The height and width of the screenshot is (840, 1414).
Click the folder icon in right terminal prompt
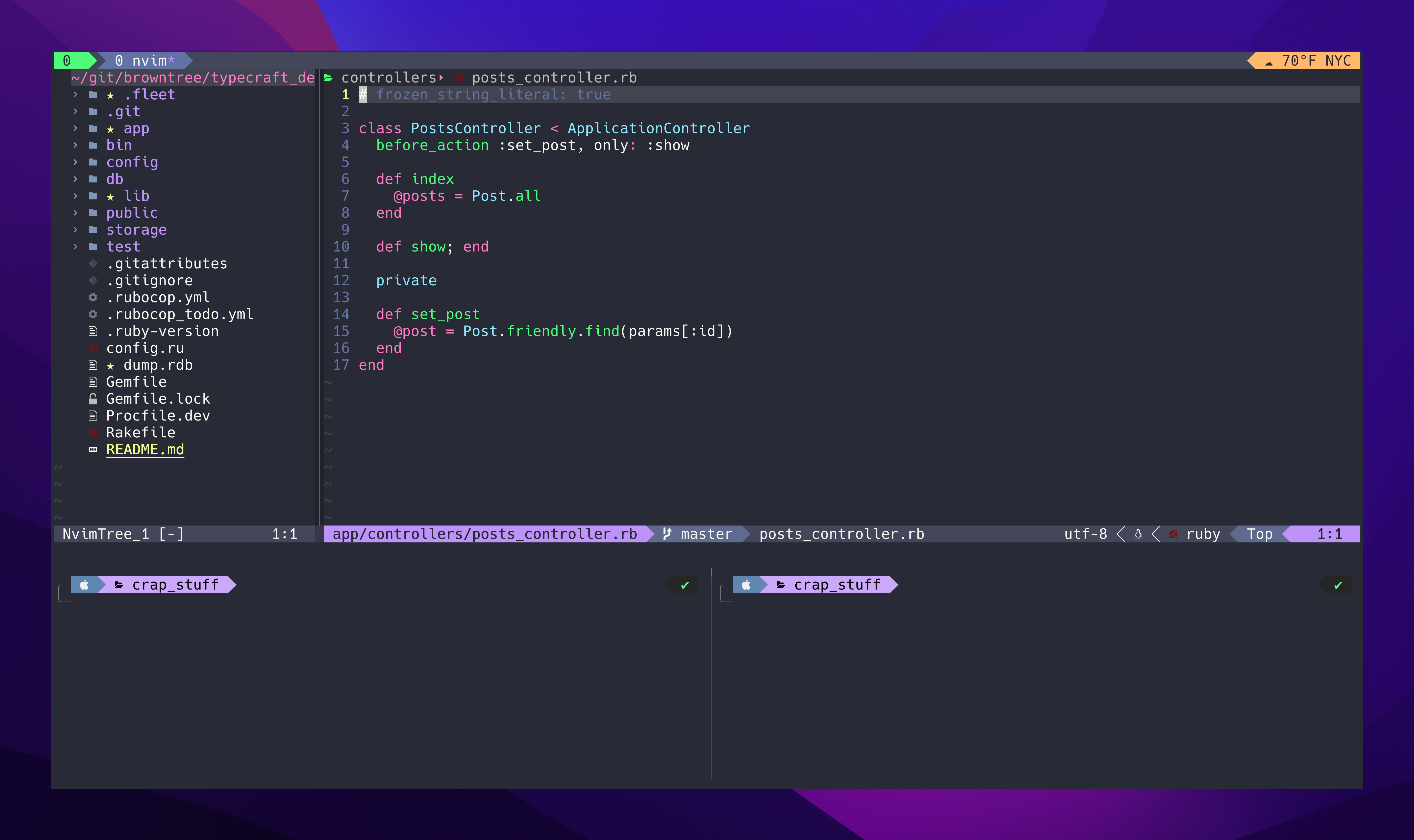click(x=781, y=585)
